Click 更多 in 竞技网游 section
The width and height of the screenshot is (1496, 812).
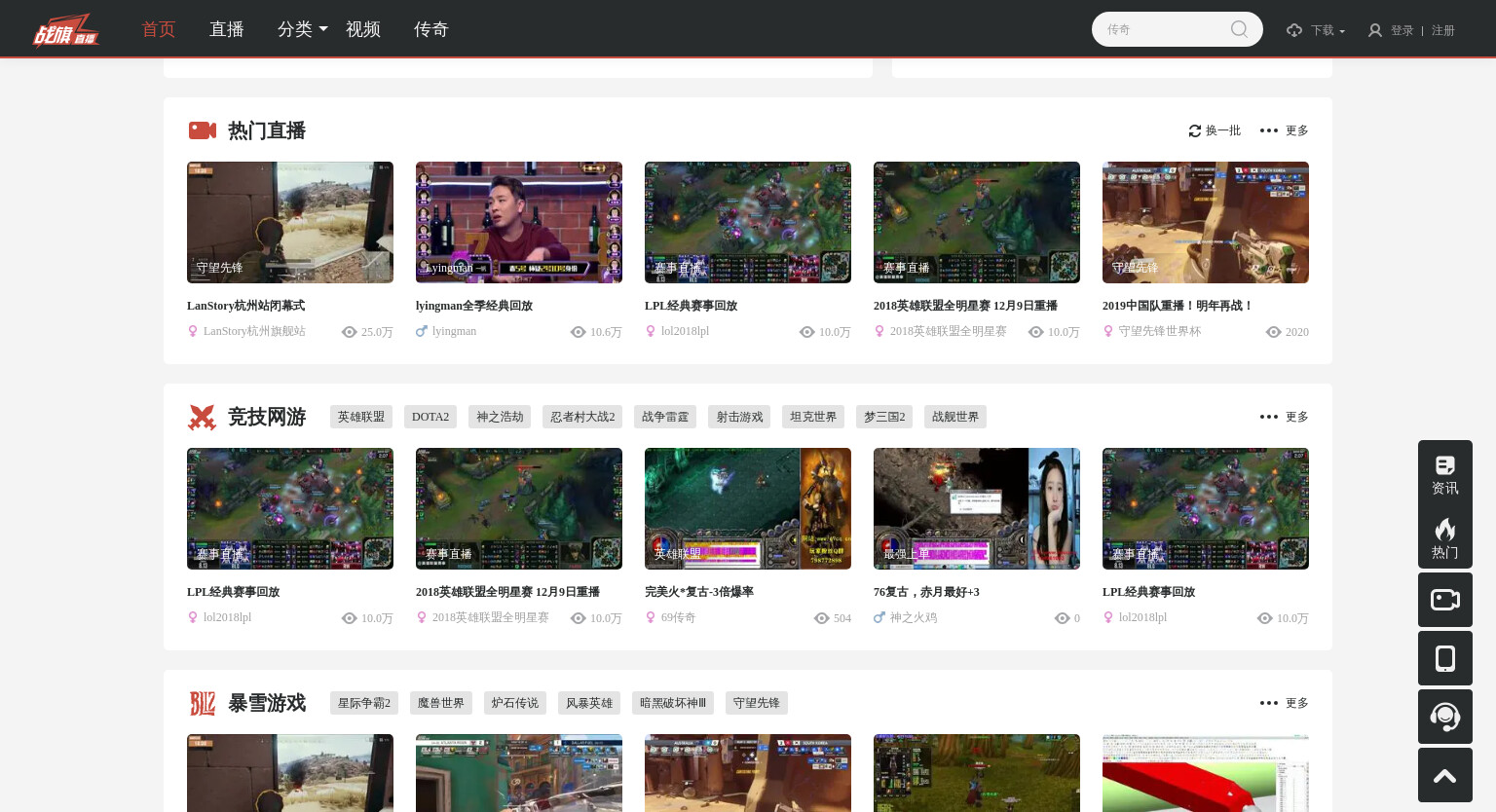1297,417
